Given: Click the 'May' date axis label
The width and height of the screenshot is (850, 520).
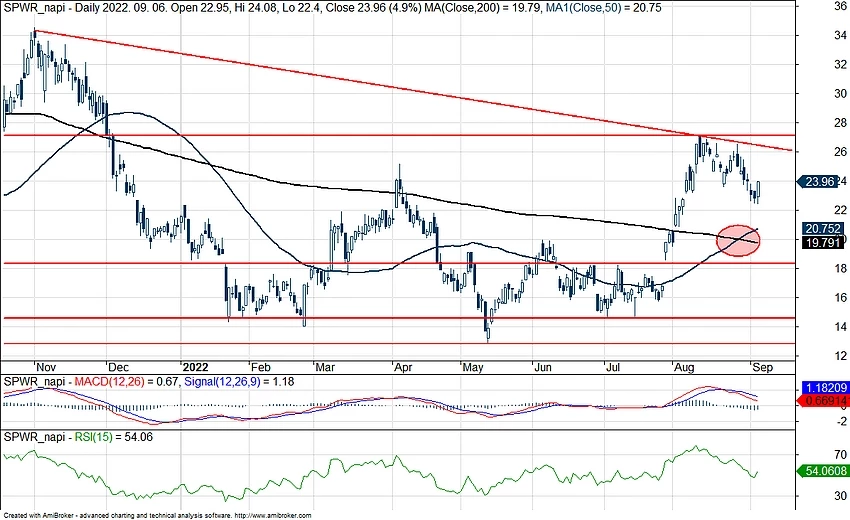Looking at the screenshot, I should click(x=473, y=367).
